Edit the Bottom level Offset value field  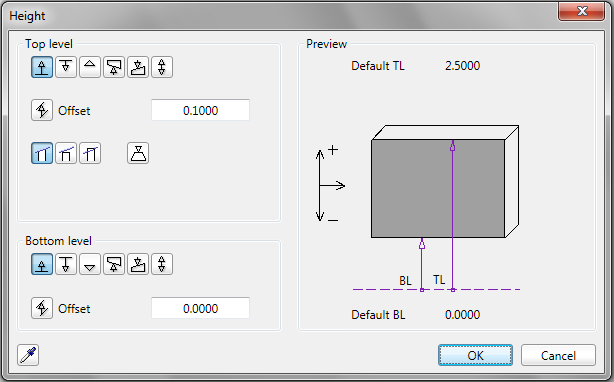tap(200, 308)
